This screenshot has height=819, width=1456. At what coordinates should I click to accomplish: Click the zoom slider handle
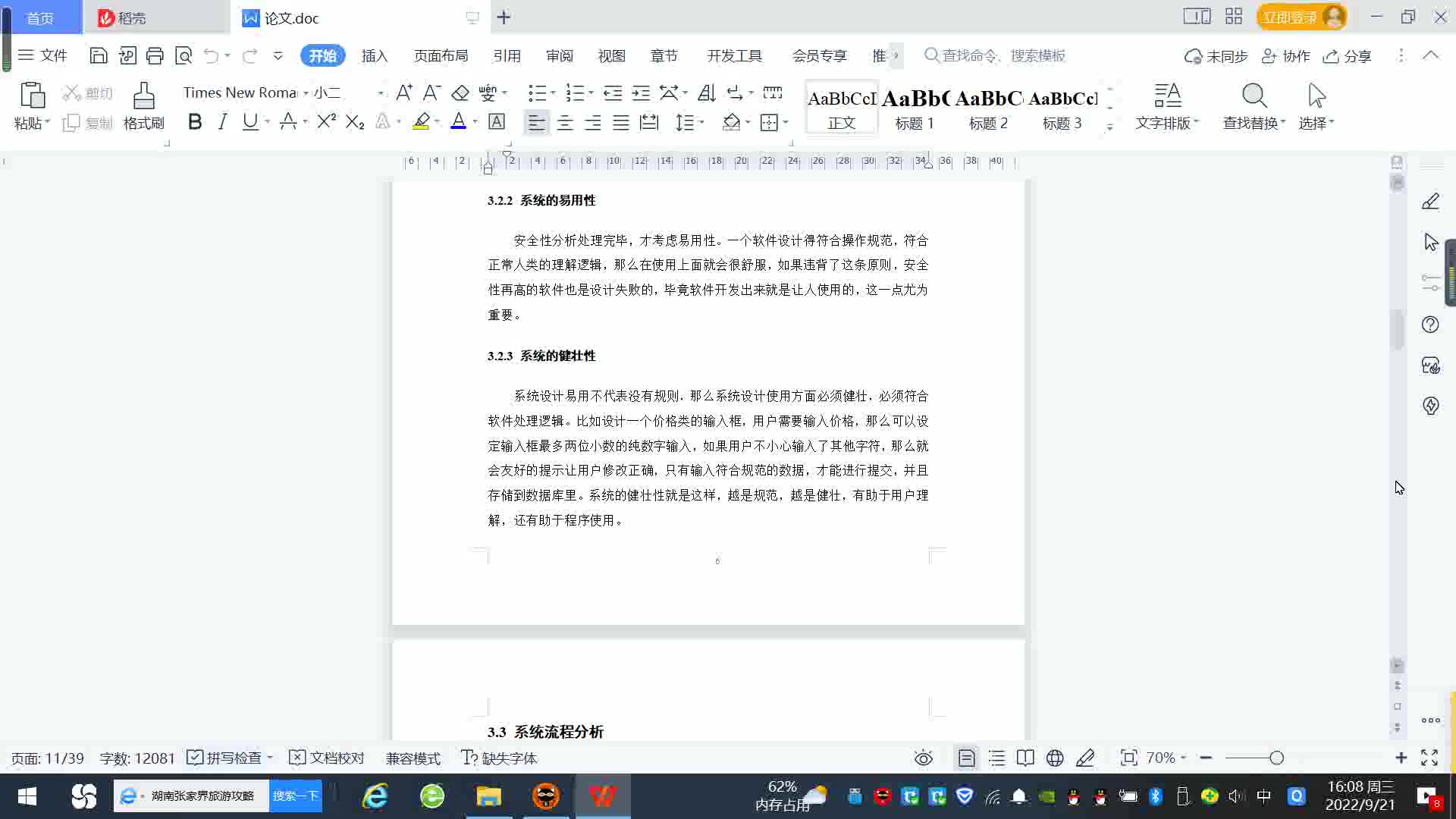tap(1276, 758)
